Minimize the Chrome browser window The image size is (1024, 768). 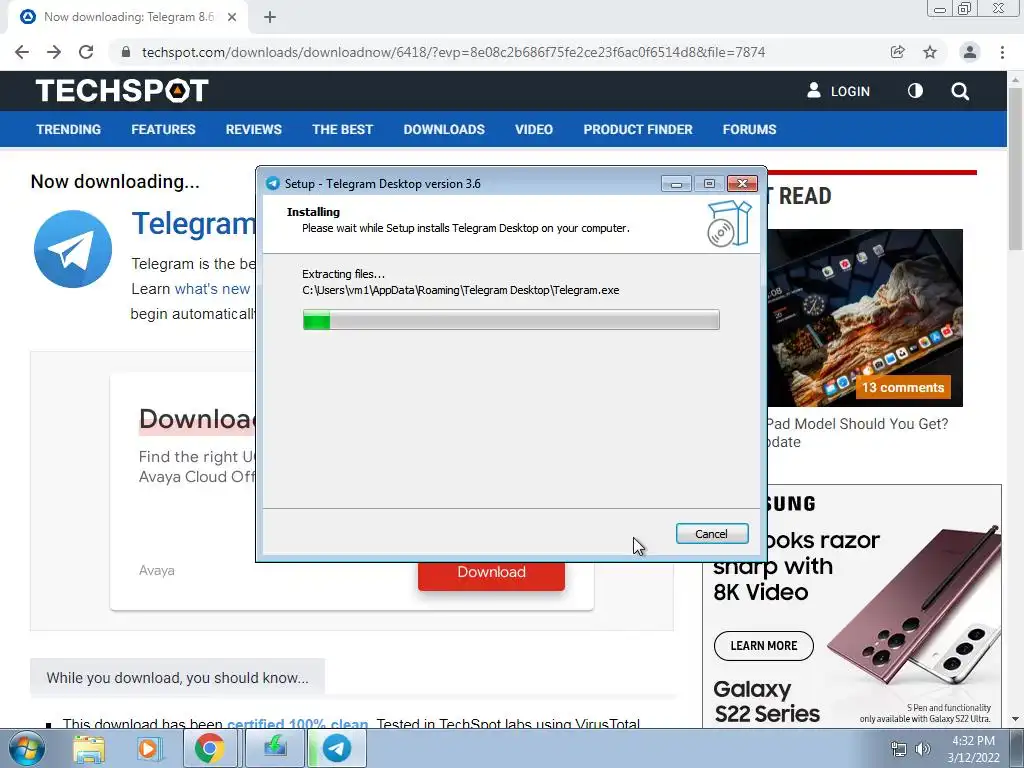pyautogui.click(x=940, y=8)
